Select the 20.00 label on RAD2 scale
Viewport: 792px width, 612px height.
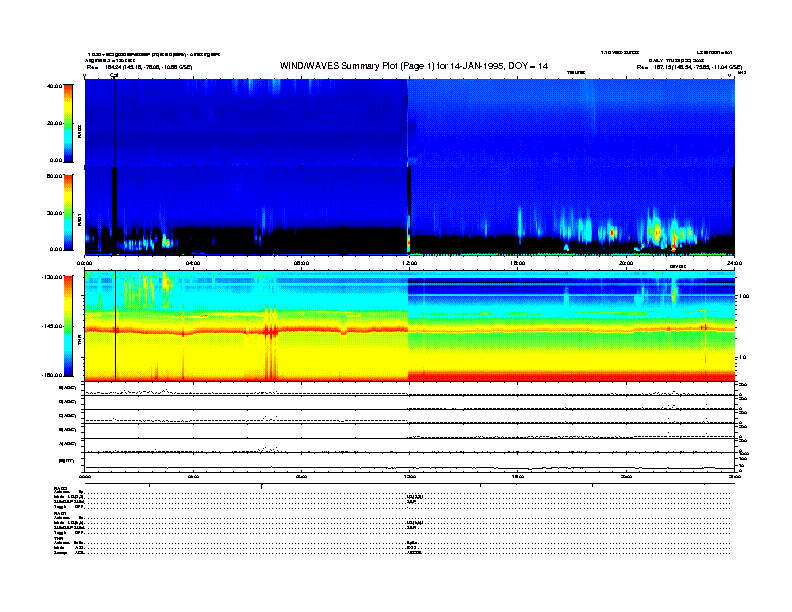(54, 123)
